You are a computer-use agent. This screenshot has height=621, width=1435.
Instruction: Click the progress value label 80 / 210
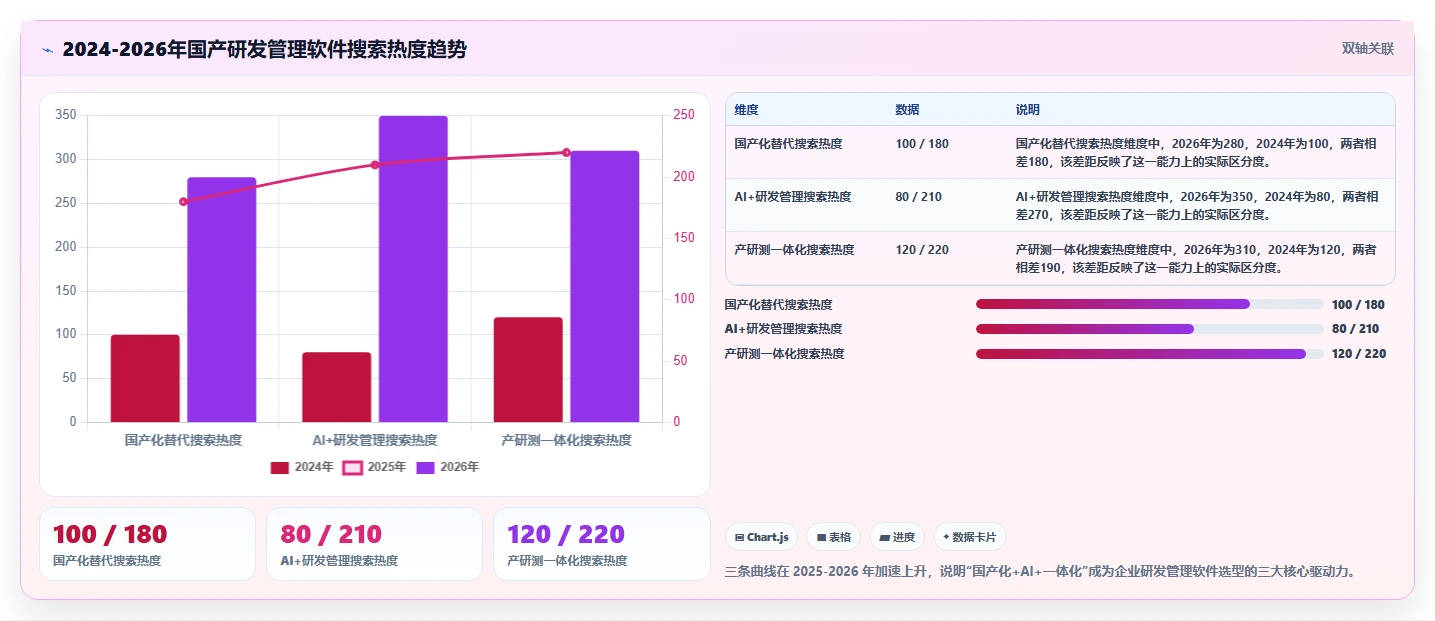pos(1355,329)
